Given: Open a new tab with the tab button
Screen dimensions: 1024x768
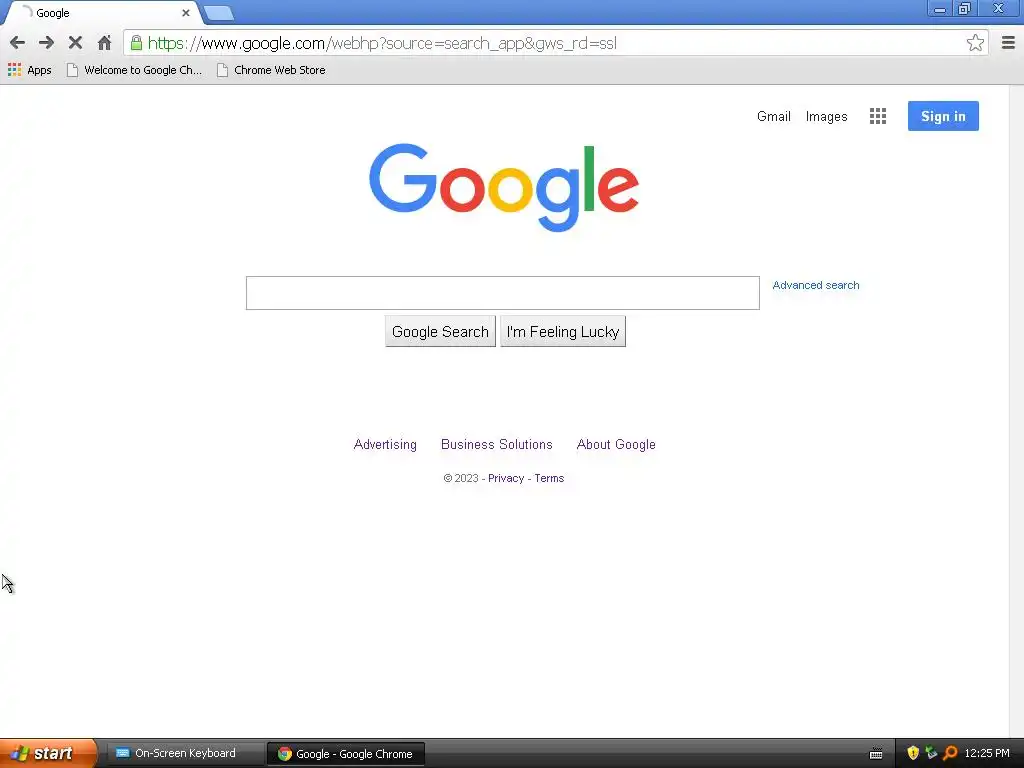Looking at the screenshot, I should coord(218,13).
